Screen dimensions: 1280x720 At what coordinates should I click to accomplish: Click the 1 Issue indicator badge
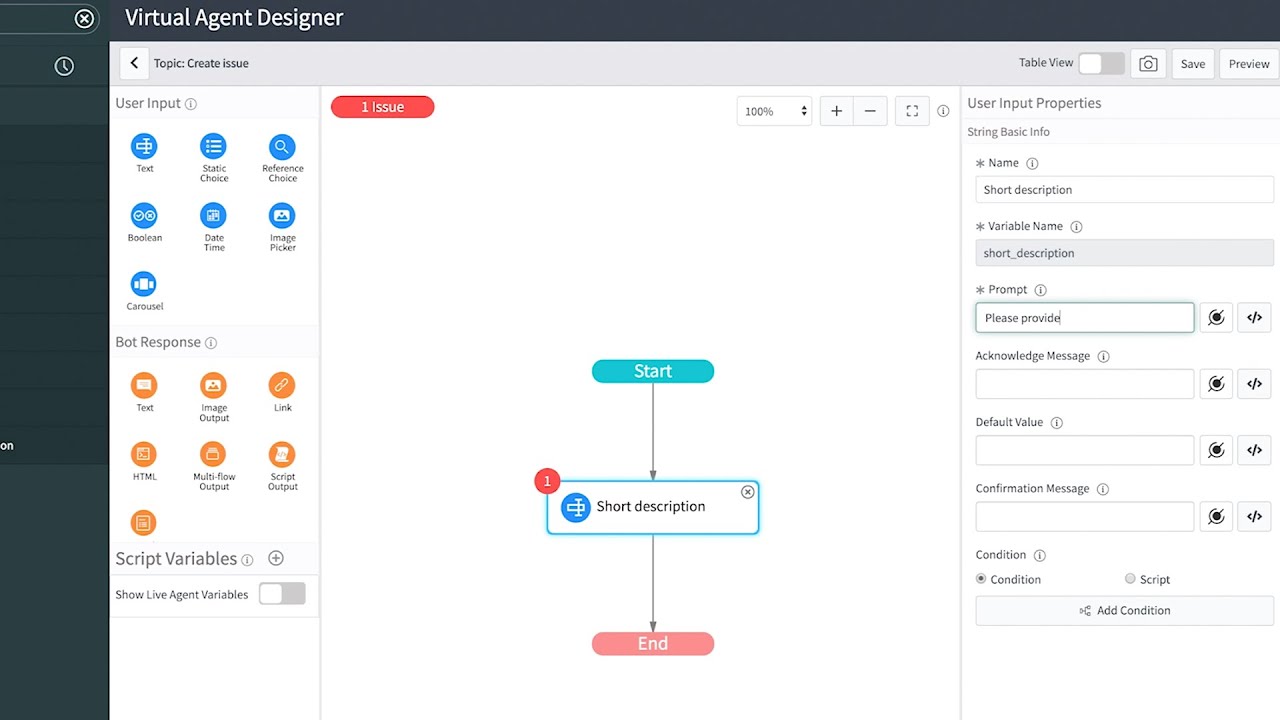pyautogui.click(x=382, y=106)
